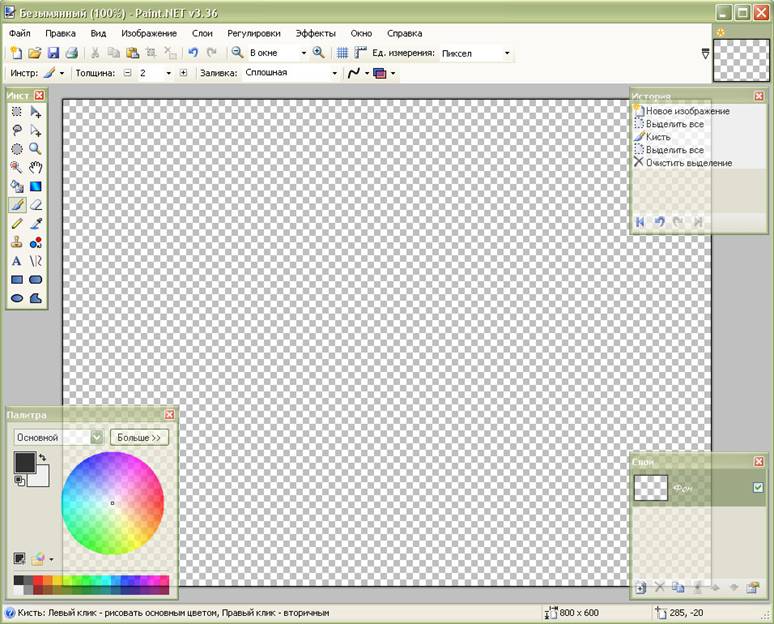
Task: Select the Paint Bucket tool
Action: [17, 186]
